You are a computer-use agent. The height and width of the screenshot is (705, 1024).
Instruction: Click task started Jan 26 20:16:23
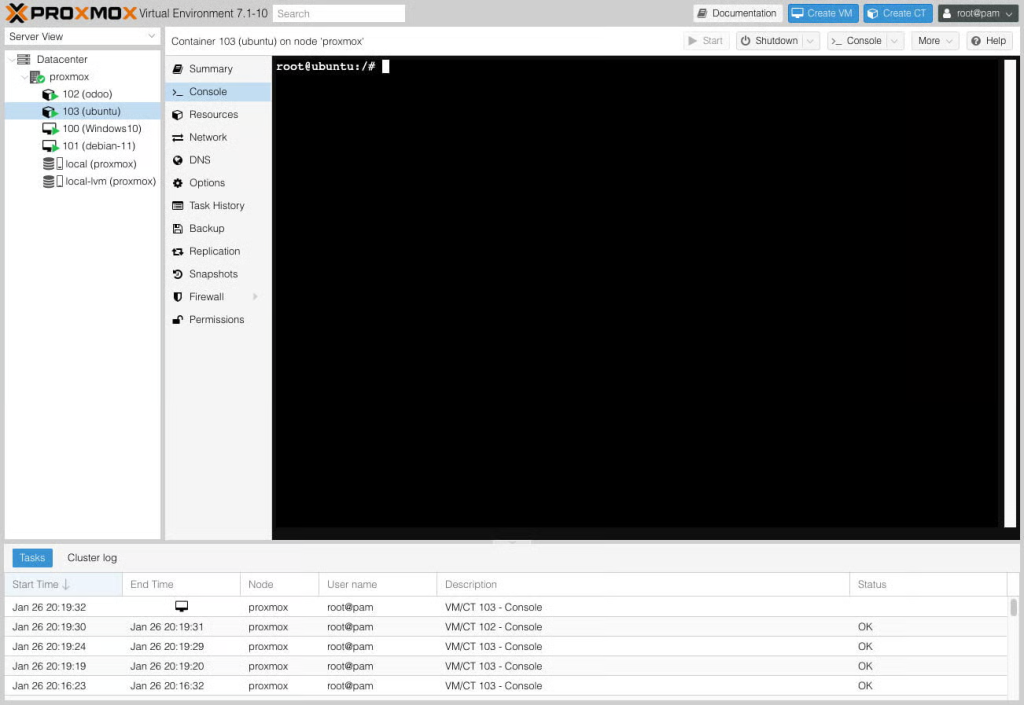point(507,685)
